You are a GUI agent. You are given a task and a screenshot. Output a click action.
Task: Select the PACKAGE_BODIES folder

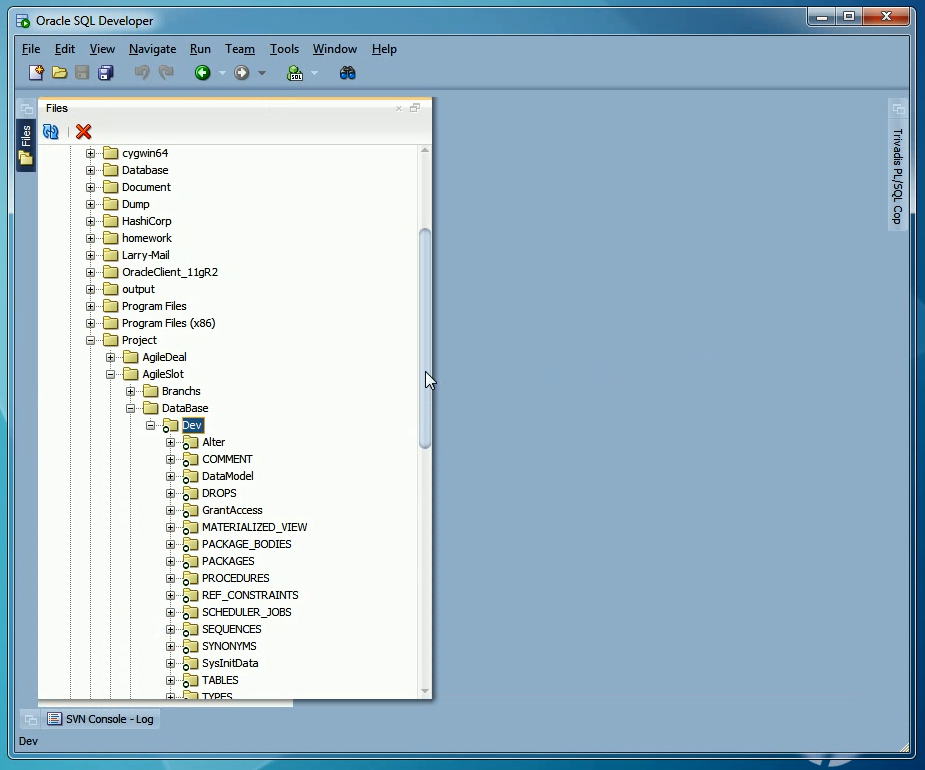click(247, 544)
